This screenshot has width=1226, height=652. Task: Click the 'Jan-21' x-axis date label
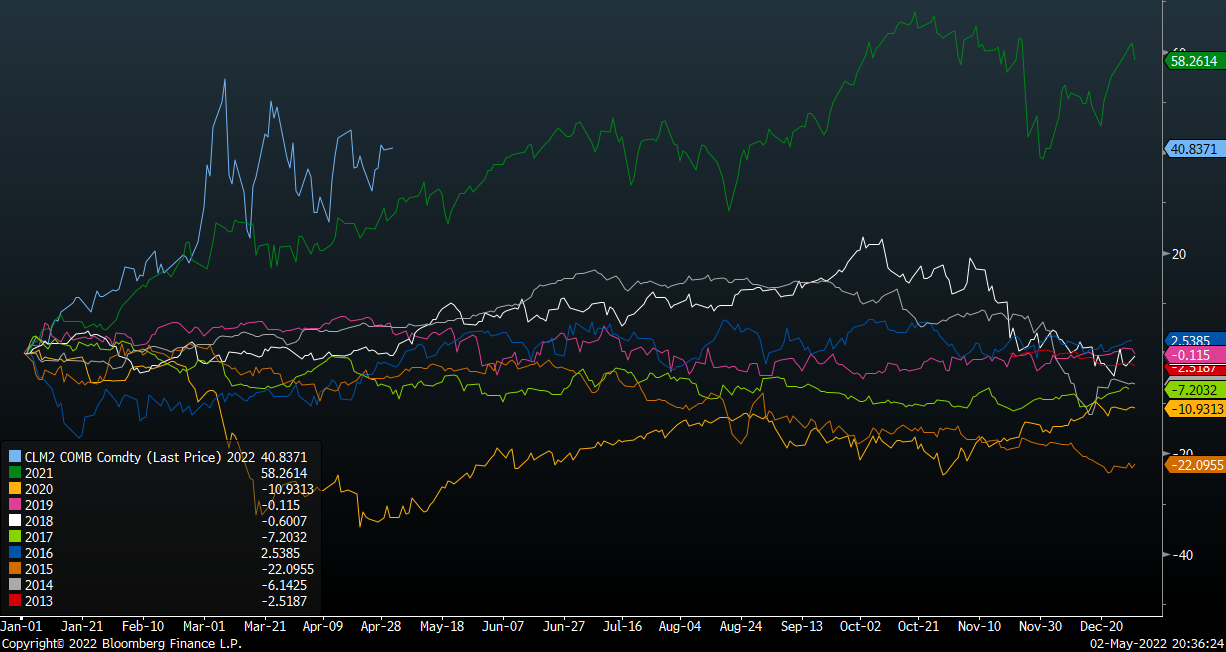pyautogui.click(x=82, y=626)
